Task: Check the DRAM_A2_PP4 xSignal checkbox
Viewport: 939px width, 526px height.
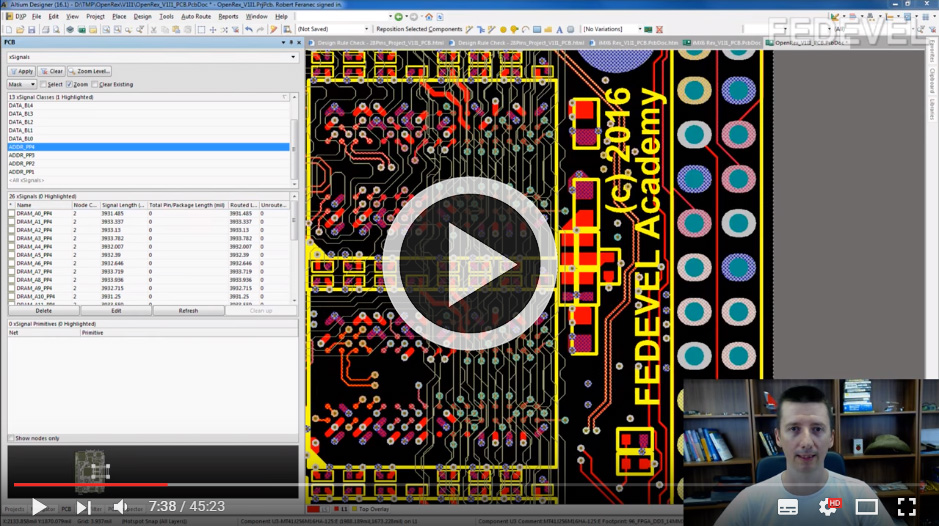Action: (x=11, y=230)
